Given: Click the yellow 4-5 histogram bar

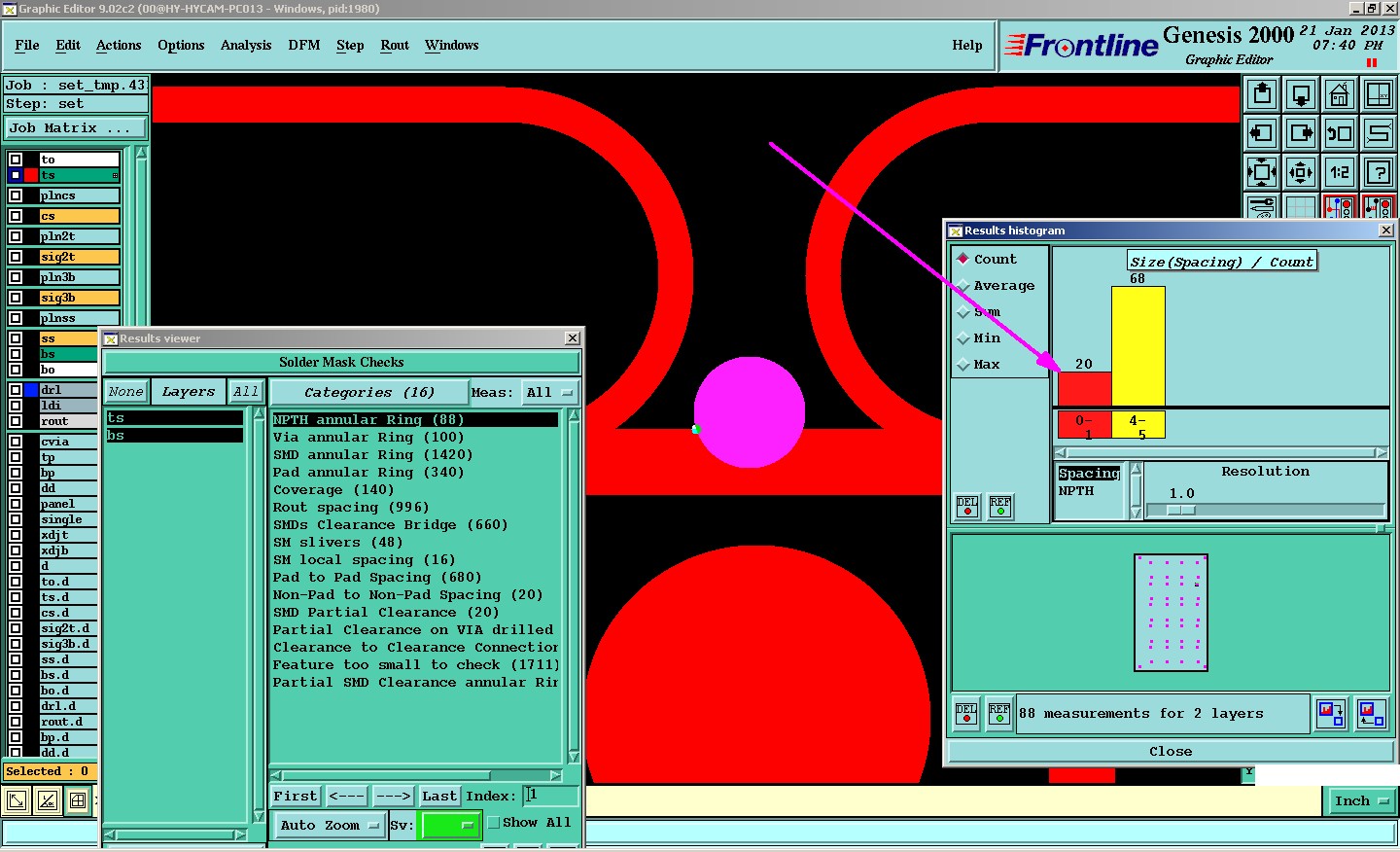Looking at the screenshot, I should (x=1138, y=346).
